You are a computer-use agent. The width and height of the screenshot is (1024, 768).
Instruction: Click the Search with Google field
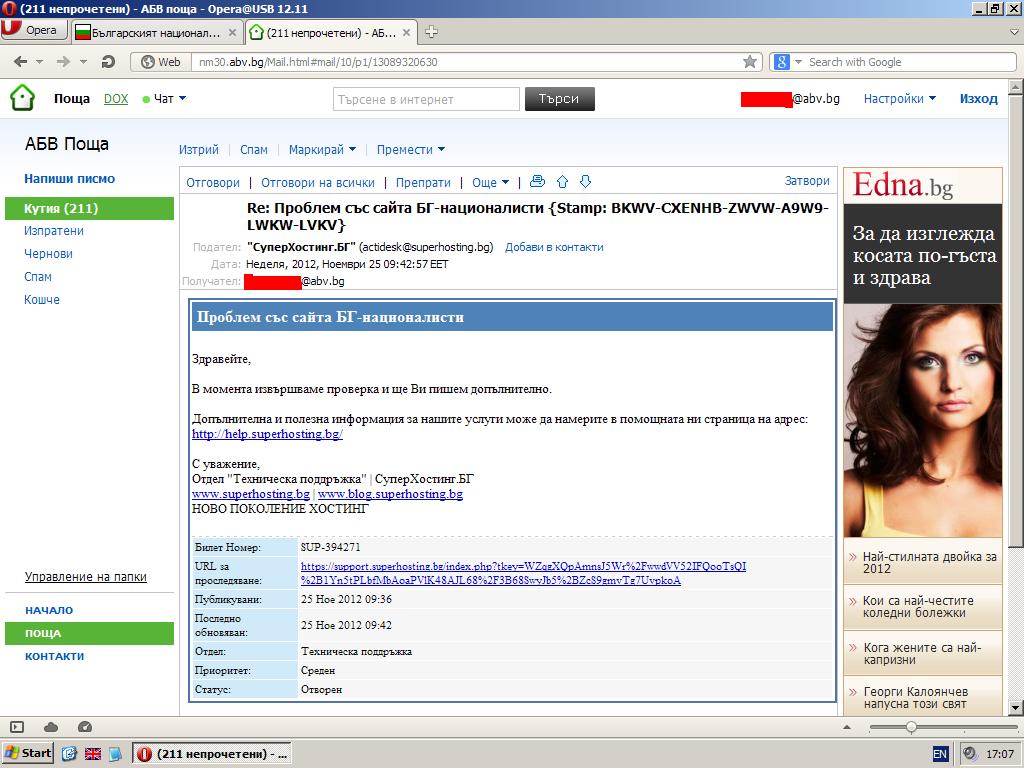(x=910, y=62)
